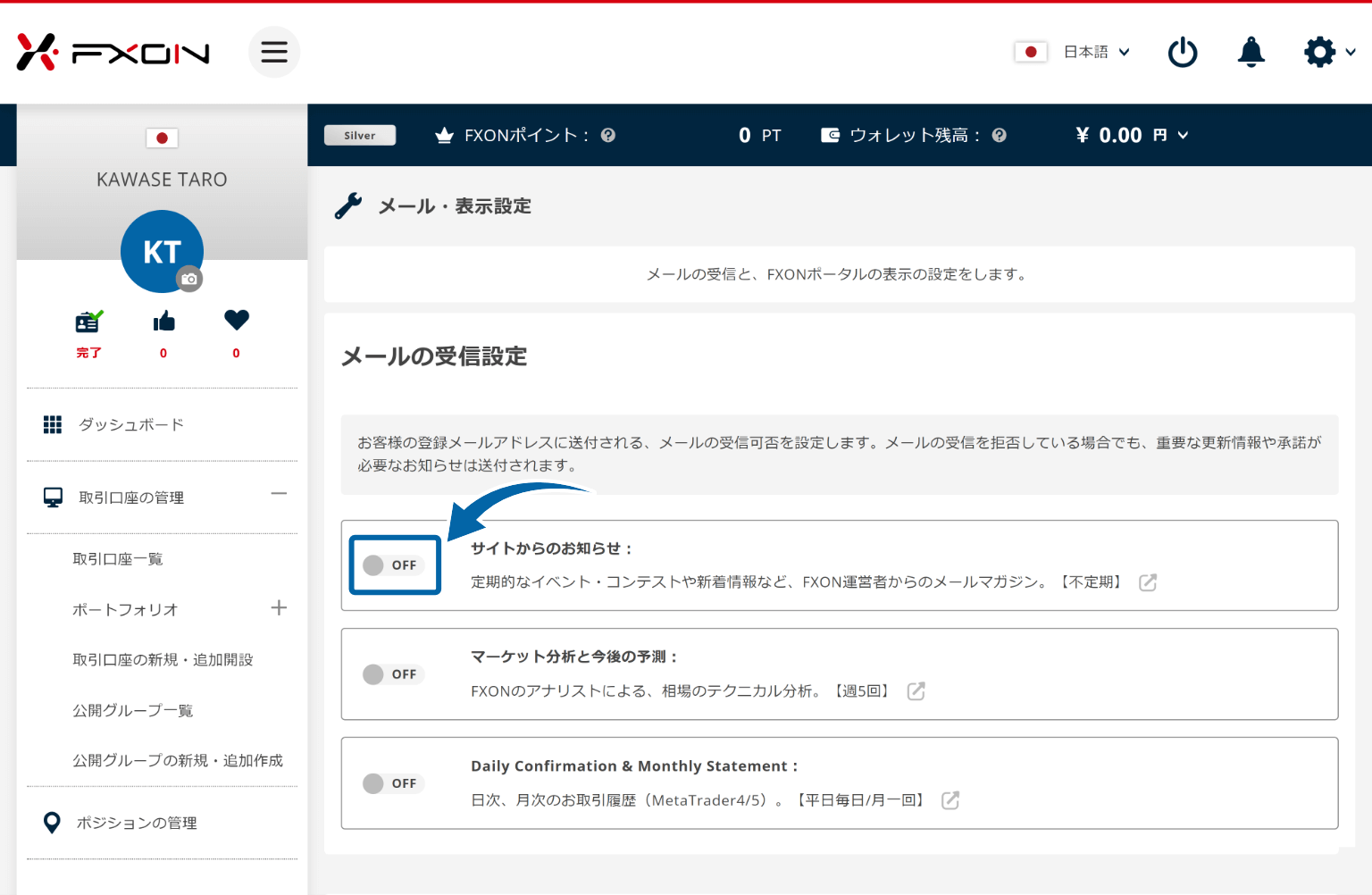Collapse 取引口座の管理 with the minus icon
Viewport: 1372px width, 895px height.
pos(279,493)
